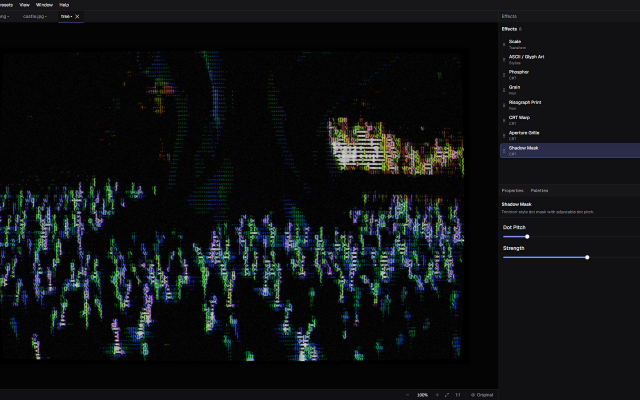Grab the drag handle of Risograph Print
Viewport: 640px width, 400px height.
click(504, 105)
